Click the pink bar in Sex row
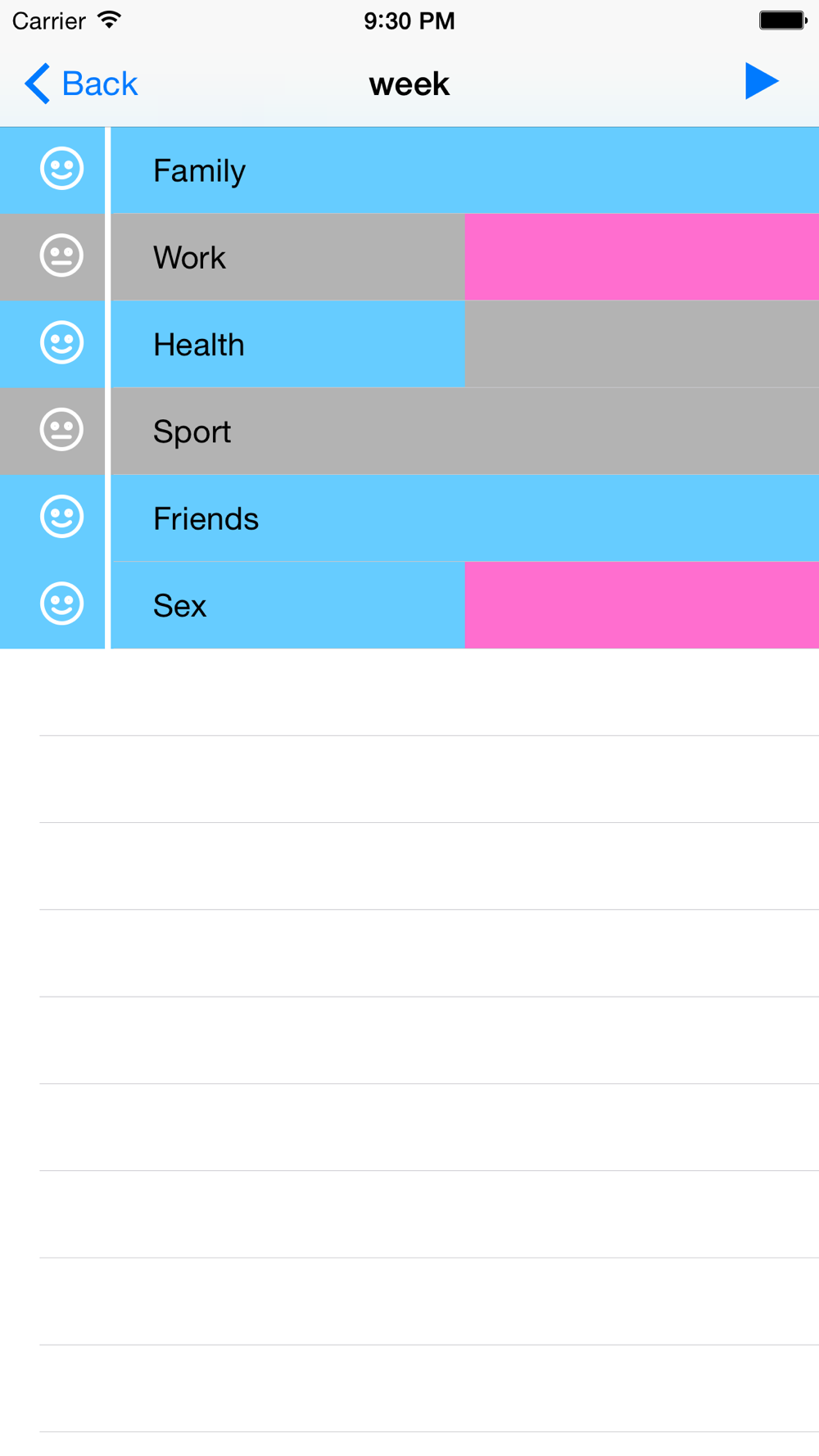Viewport: 819px width, 1456px height. point(641,605)
